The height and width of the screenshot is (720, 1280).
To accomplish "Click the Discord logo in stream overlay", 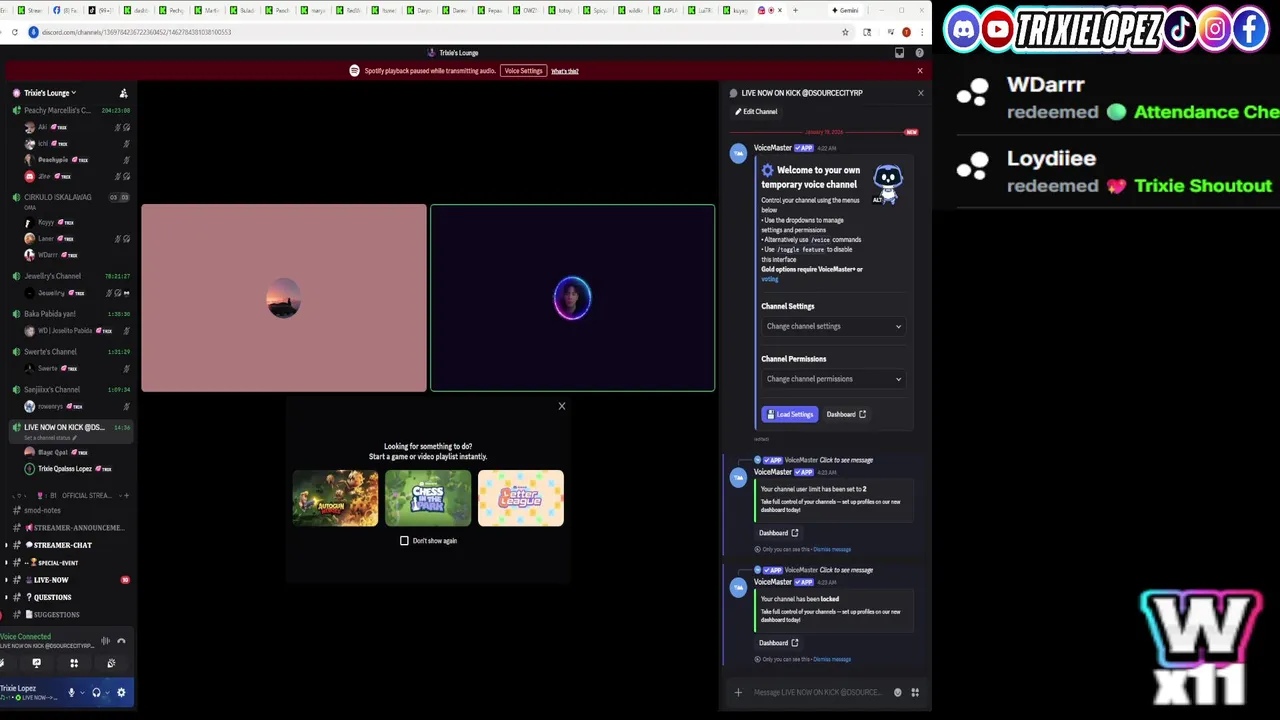I will 962,29.
